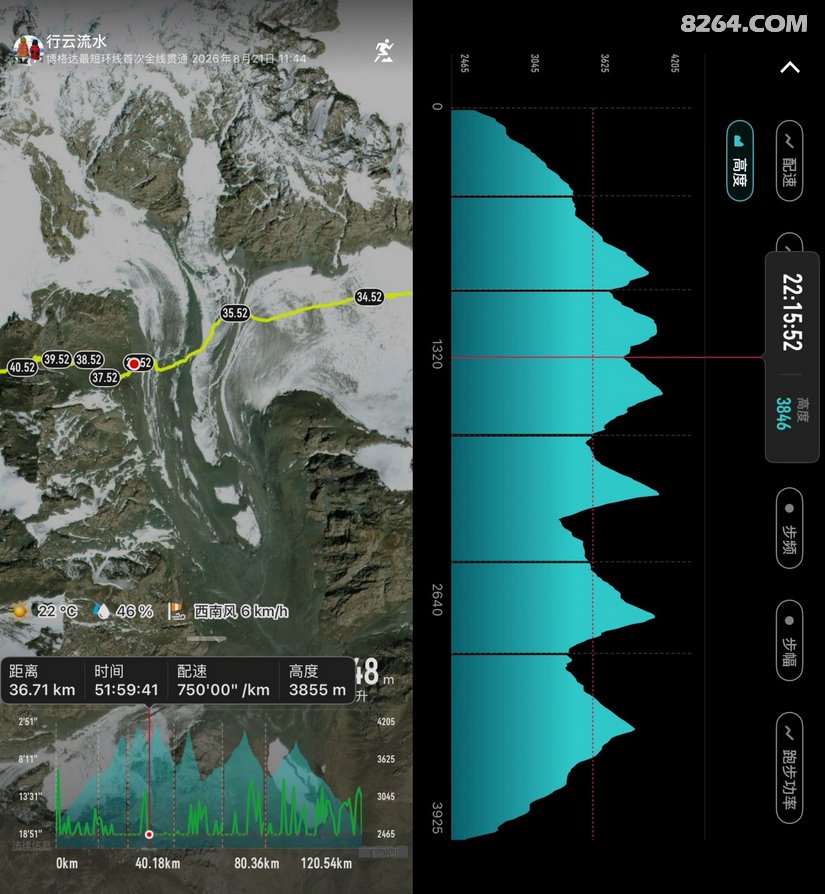Open the 行云流水 username
Viewport: 825px width, 894px height.
pos(76,41)
